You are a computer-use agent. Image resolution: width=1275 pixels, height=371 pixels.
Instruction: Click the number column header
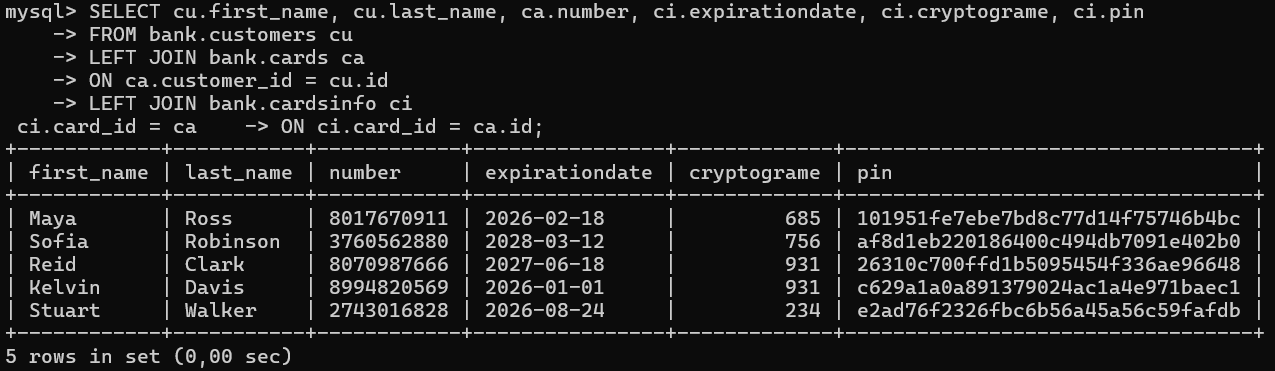(365, 173)
